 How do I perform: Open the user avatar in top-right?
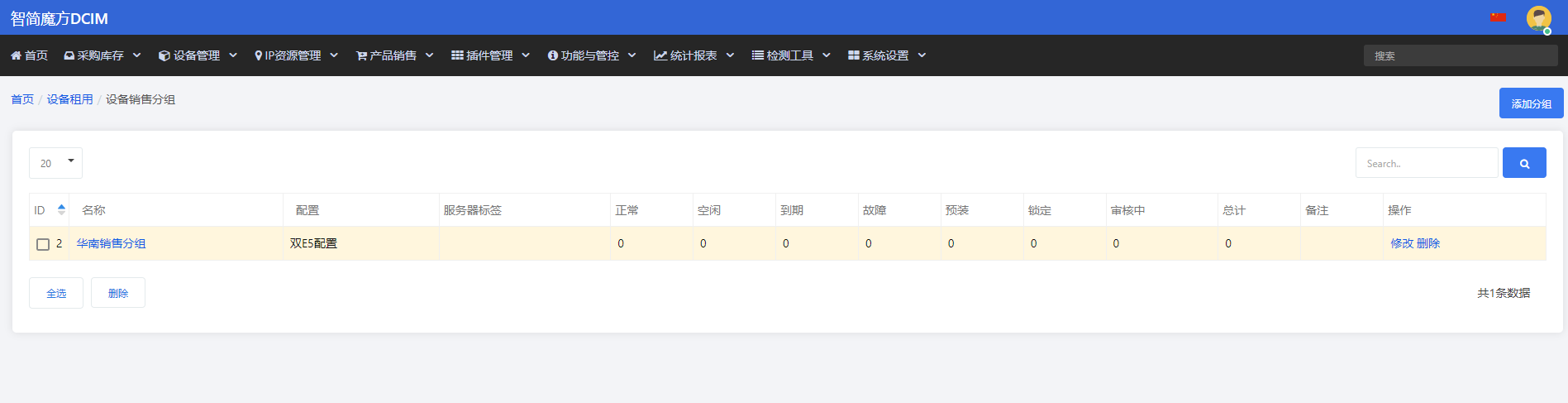coord(1538,17)
